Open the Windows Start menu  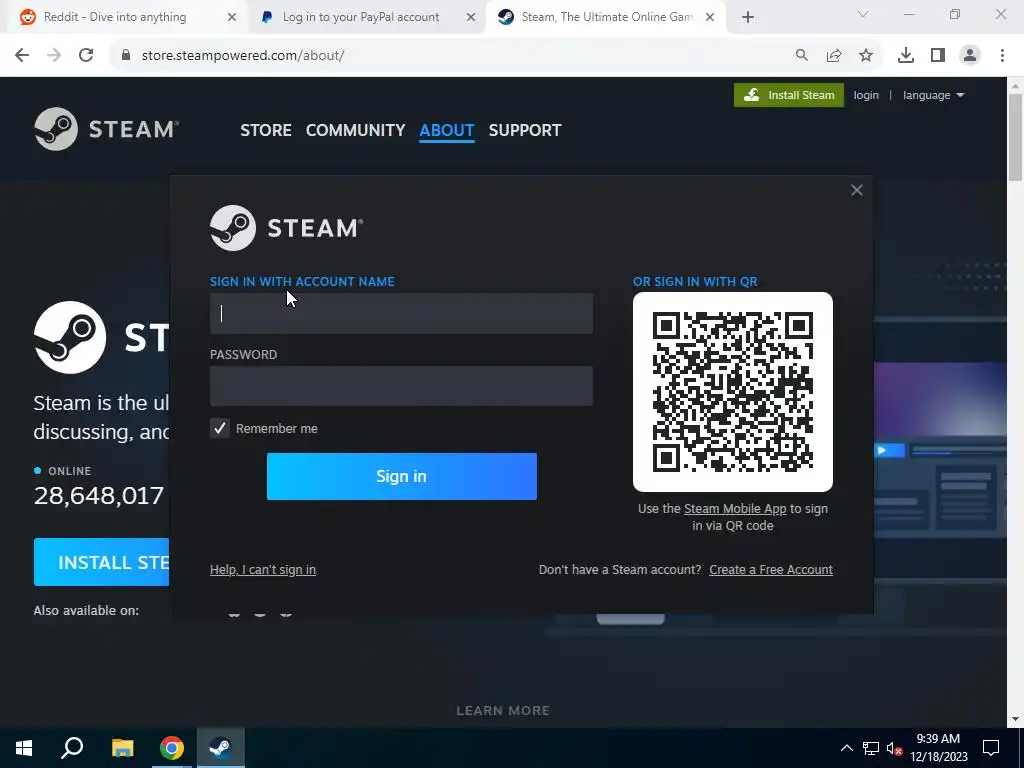tap(24, 748)
